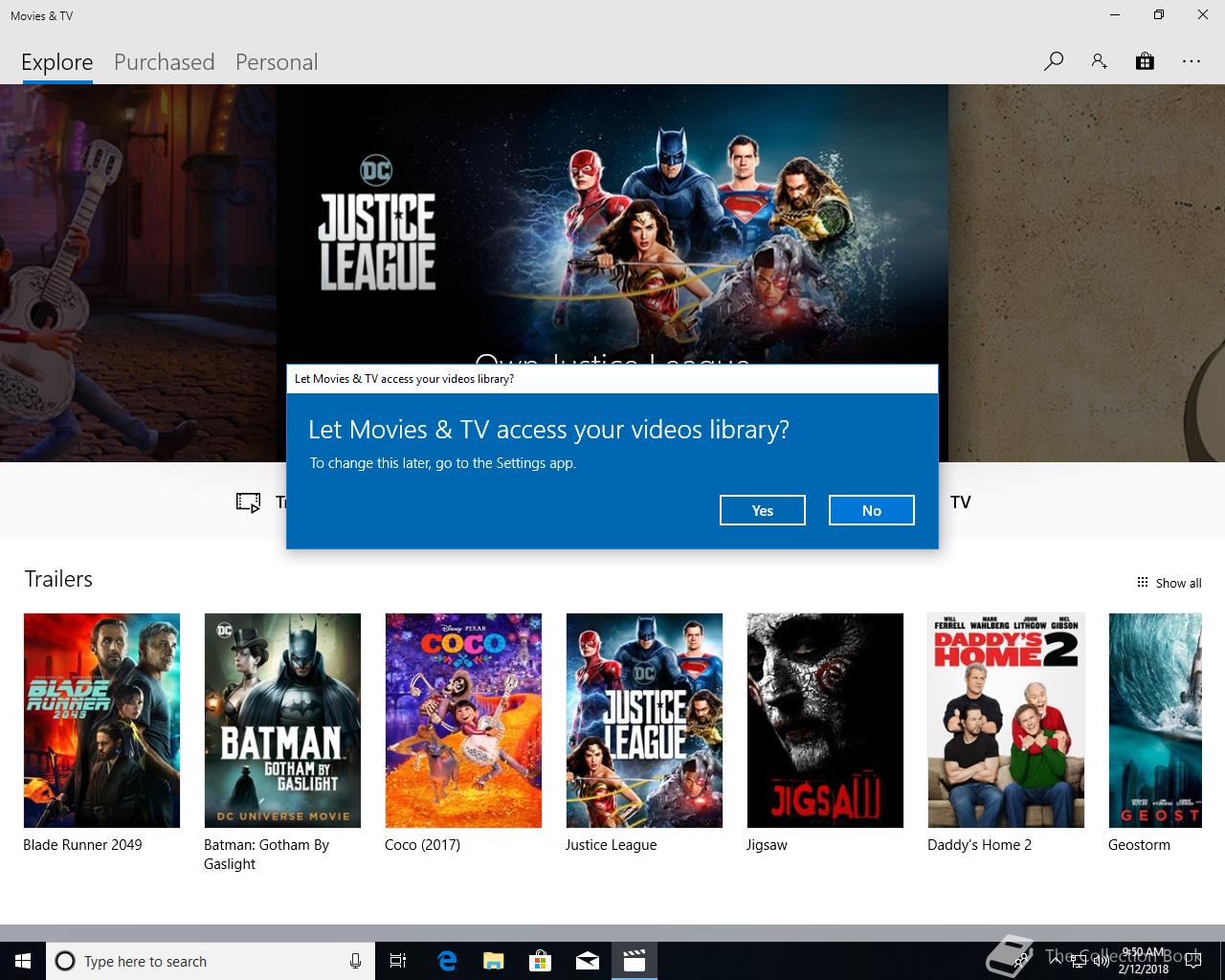Open the Justice League trailer poster
The height and width of the screenshot is (980, 1225).
[x=644, y=721]
